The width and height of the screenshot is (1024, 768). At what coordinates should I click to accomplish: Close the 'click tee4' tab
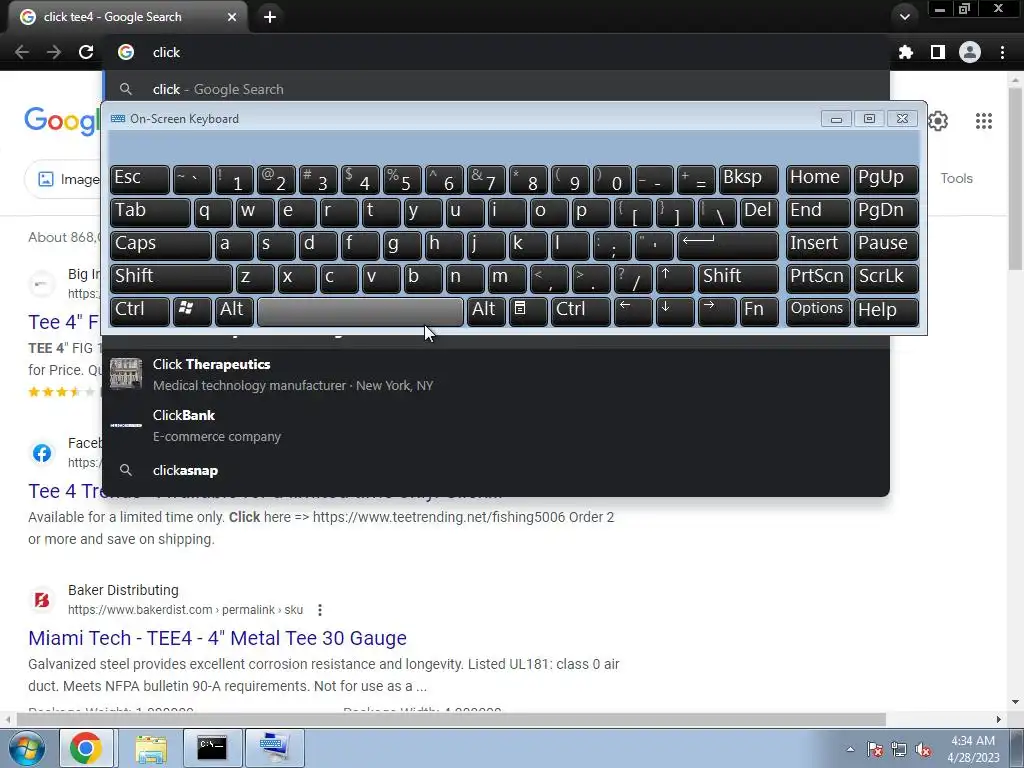[x=232, y=17]
